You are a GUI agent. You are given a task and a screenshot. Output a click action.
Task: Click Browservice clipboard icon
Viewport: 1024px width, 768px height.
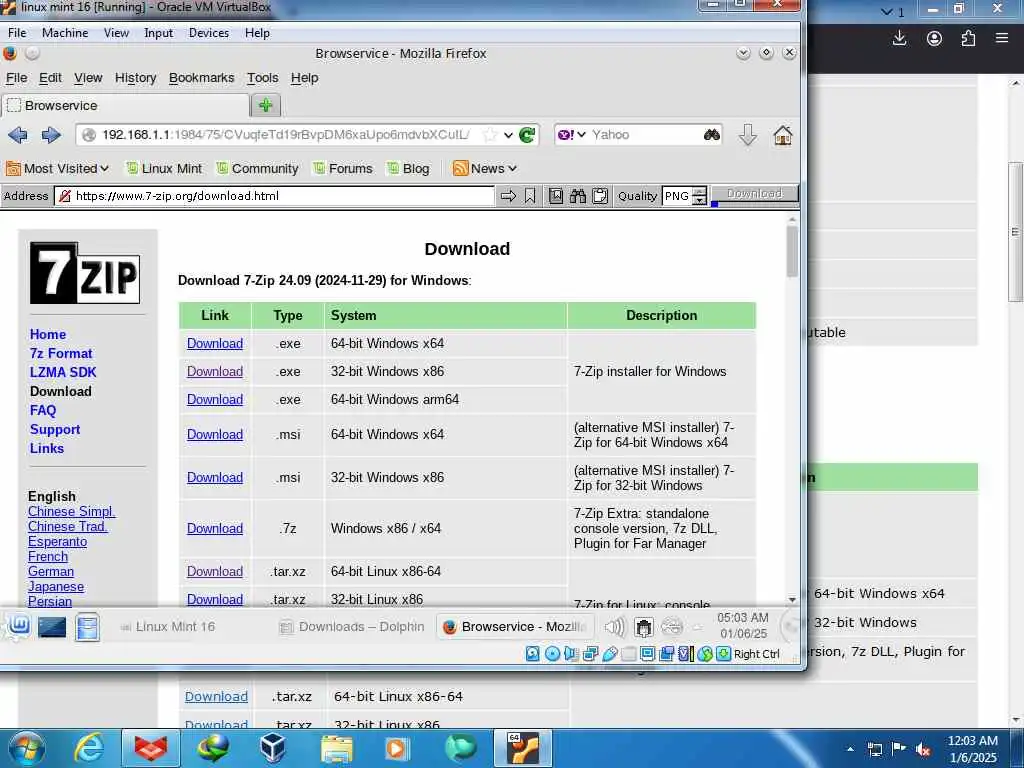pos(600,196)
